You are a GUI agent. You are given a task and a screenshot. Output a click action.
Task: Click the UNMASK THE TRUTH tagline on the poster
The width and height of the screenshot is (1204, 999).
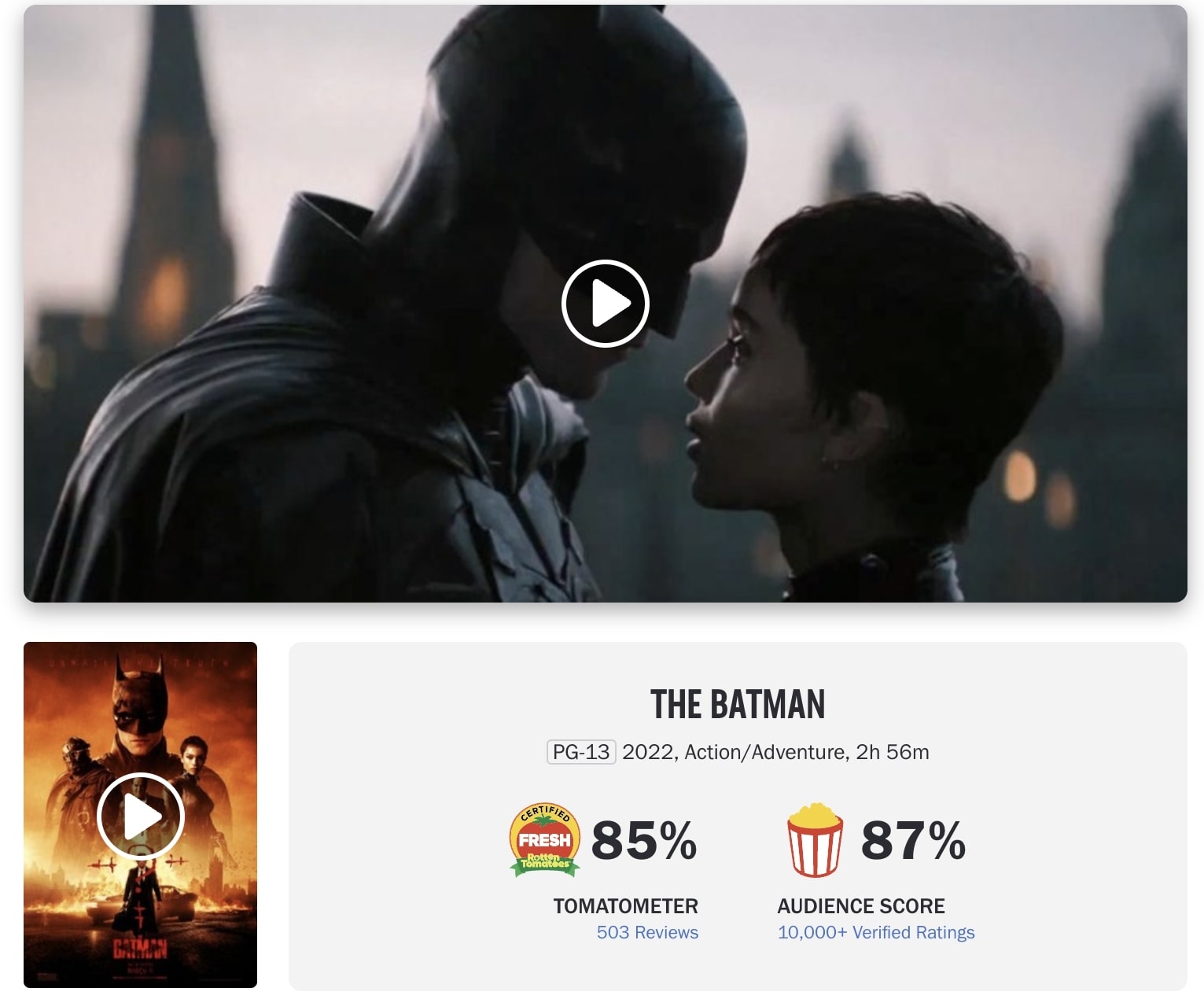tap(140, 662)
